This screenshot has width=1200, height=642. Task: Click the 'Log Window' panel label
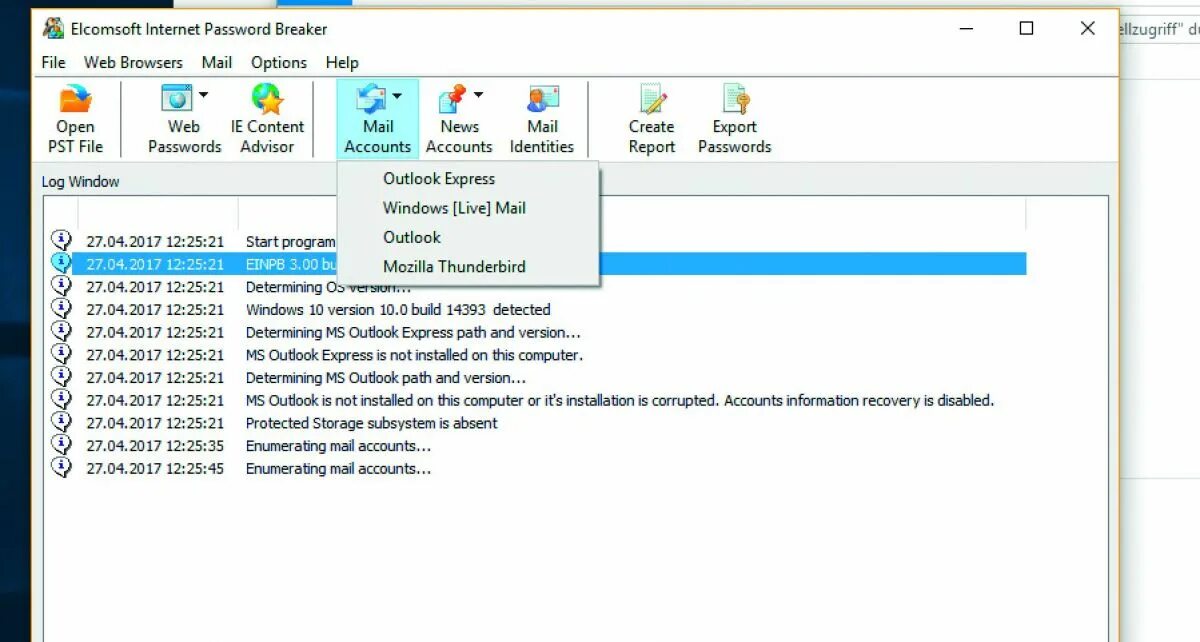tap(80, 182)
